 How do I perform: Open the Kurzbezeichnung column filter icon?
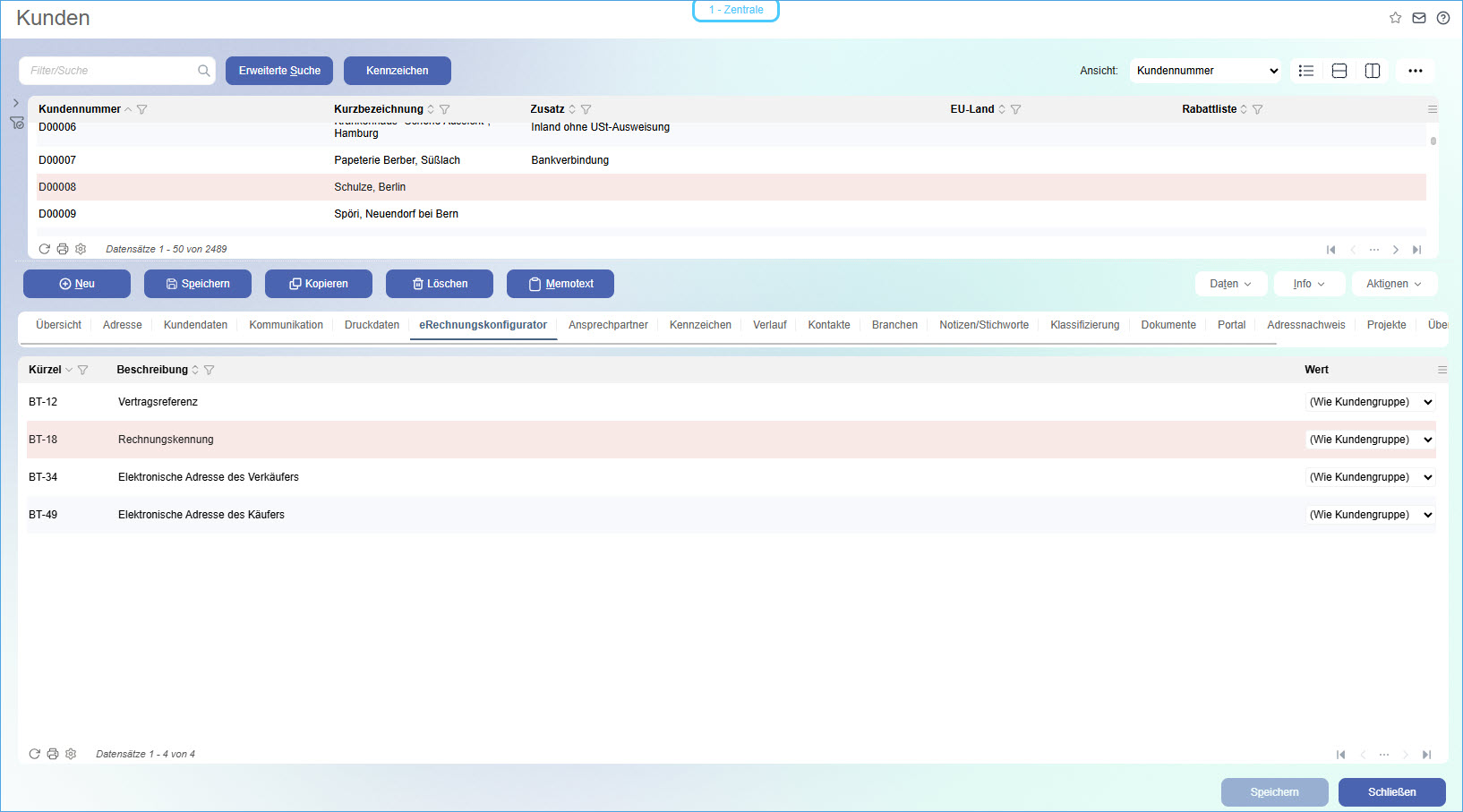tap(445, 109)
